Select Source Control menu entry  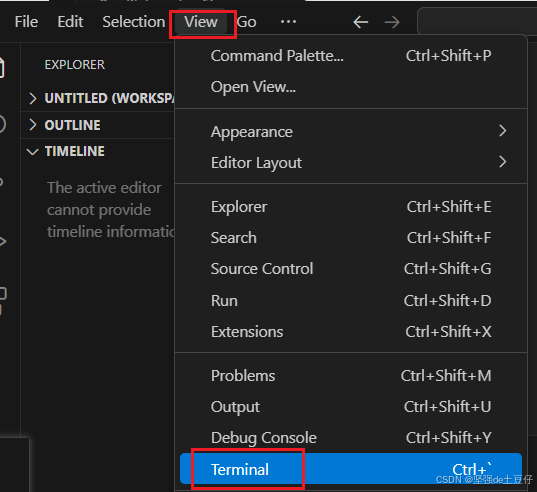tap(351, 269)
